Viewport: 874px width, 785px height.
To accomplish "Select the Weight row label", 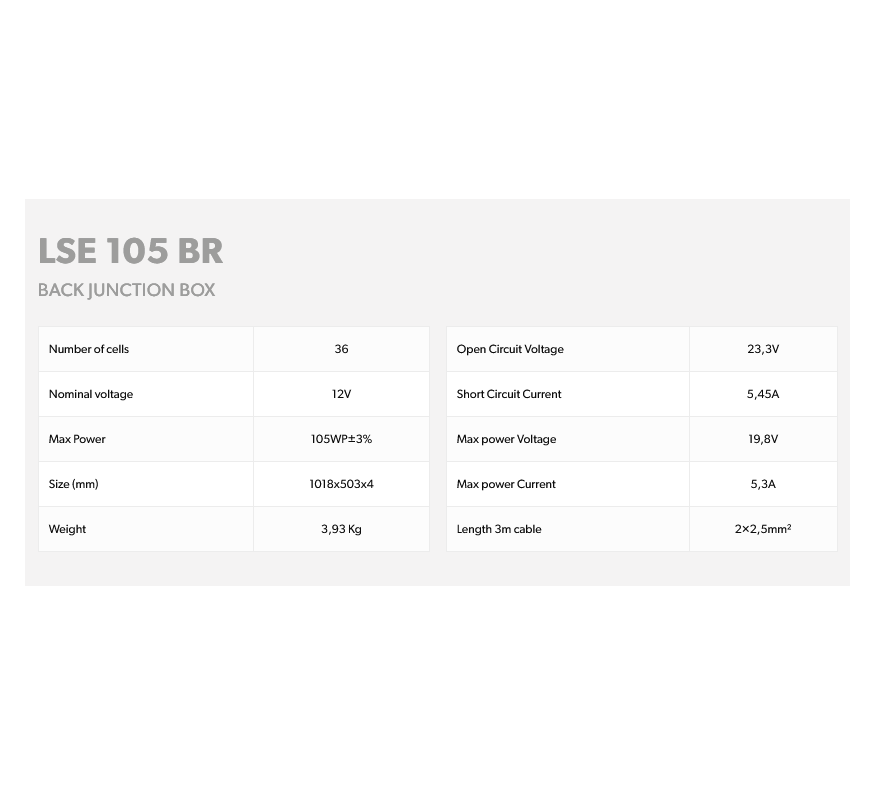I will tap(67, 529).
